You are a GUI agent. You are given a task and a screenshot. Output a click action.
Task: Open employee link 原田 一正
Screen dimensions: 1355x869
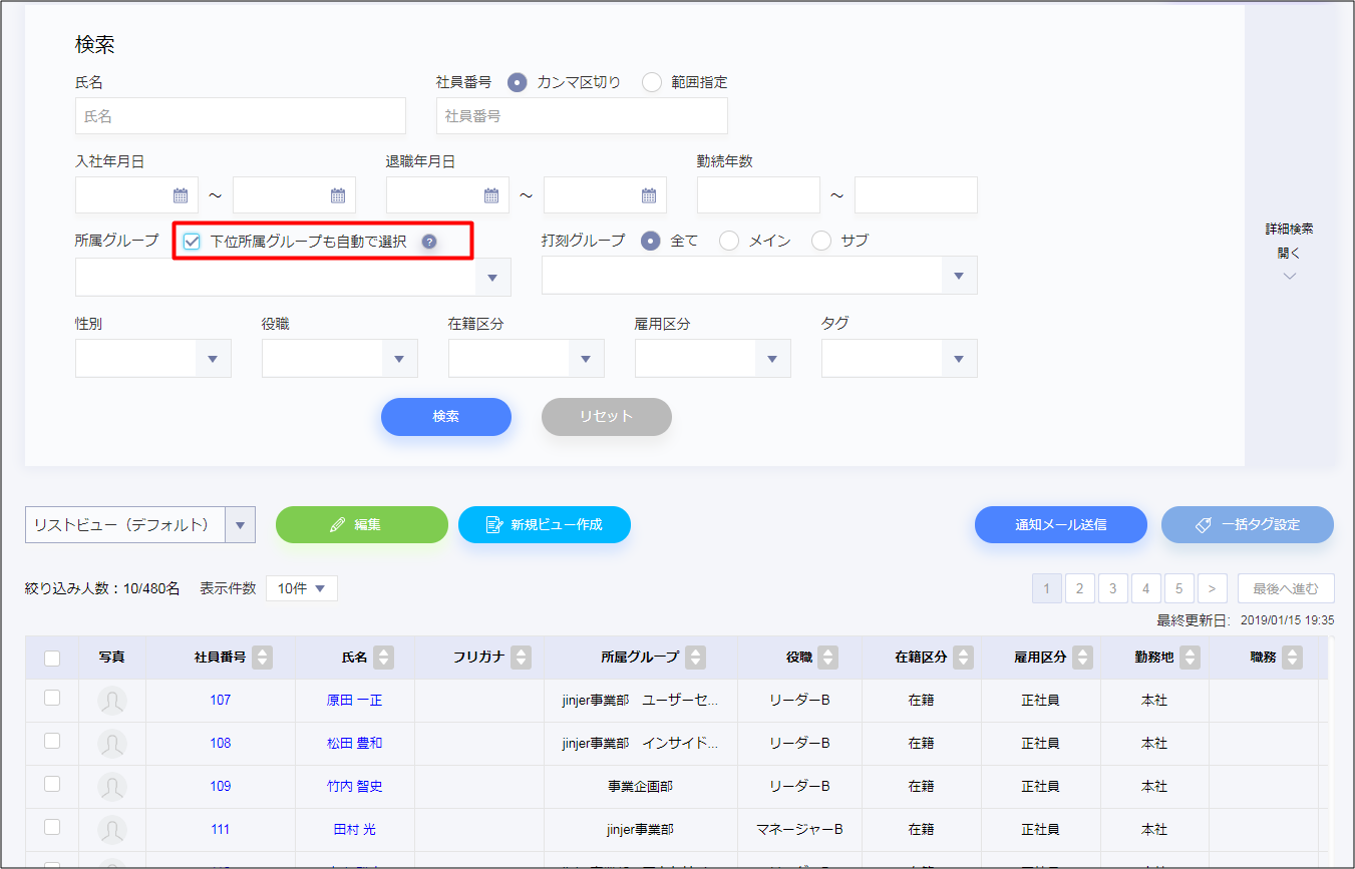[x=354, y=701]
